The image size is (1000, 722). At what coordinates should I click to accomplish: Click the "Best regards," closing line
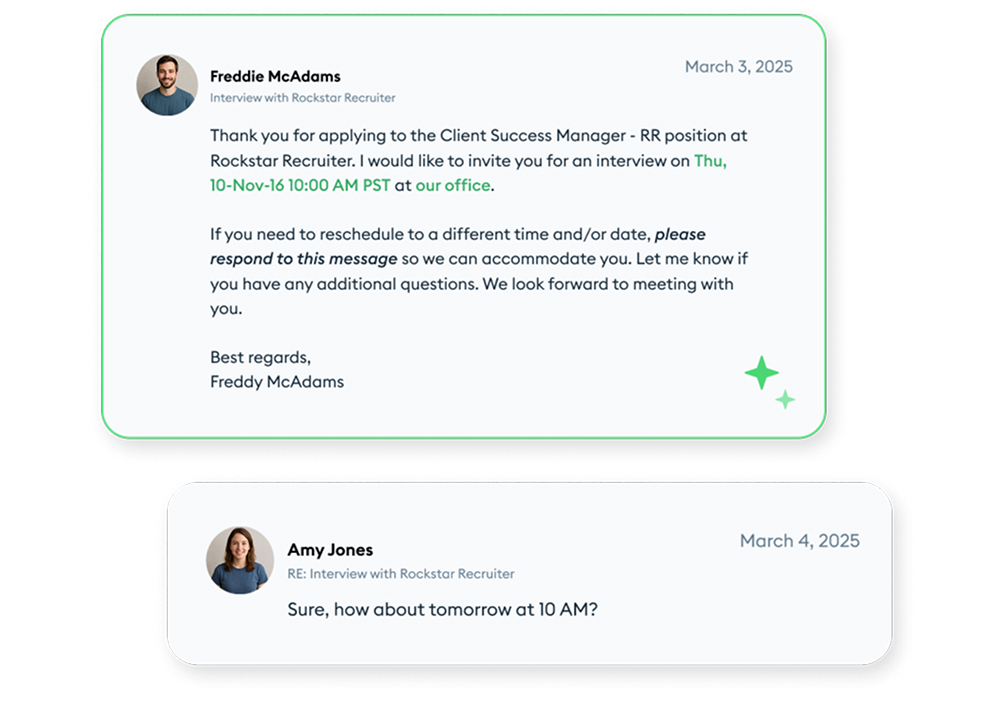260,357
